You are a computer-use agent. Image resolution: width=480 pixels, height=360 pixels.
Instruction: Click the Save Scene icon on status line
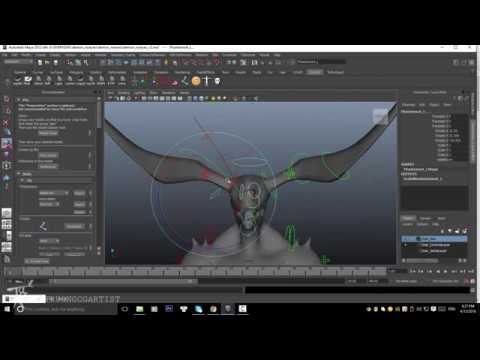tap(55, 62)
